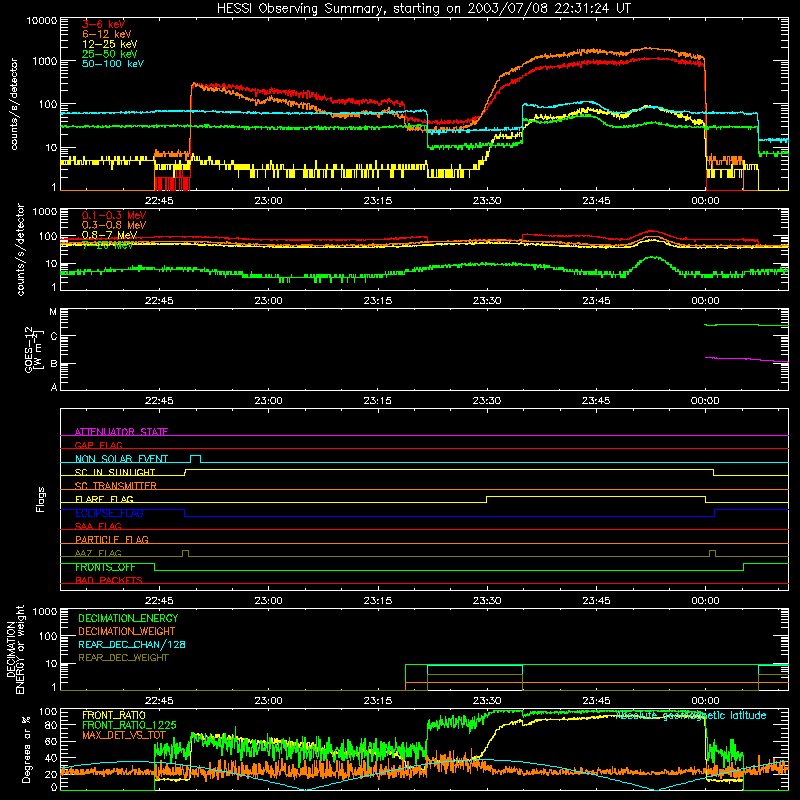This screenshot has height=800, width=800.
Task: Click the C class tick on GOES panel
Action: pyautogui.click(x=54, y=336)
